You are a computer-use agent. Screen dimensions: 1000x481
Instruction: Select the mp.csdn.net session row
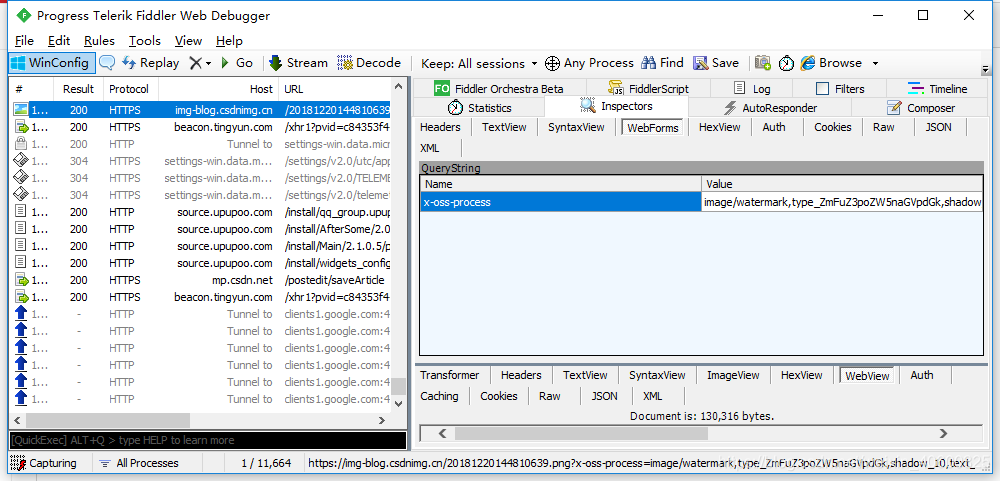[201, 280]
